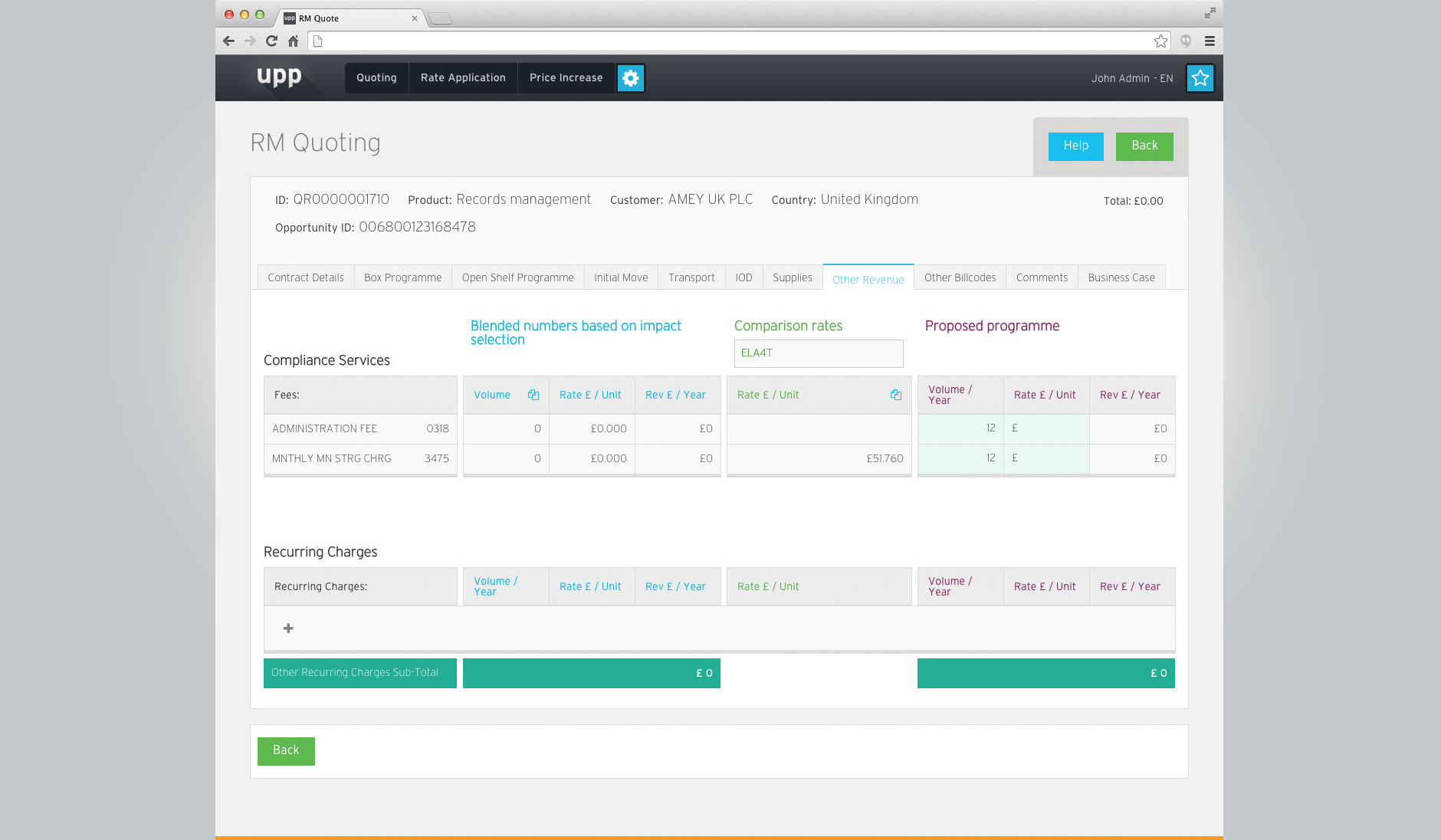Image resolution: width=1441 pixels, height=840 pixels.
Task: Click the AMEY UK PLC customer name
Action: pyautogui.click(x=710, y=199)
